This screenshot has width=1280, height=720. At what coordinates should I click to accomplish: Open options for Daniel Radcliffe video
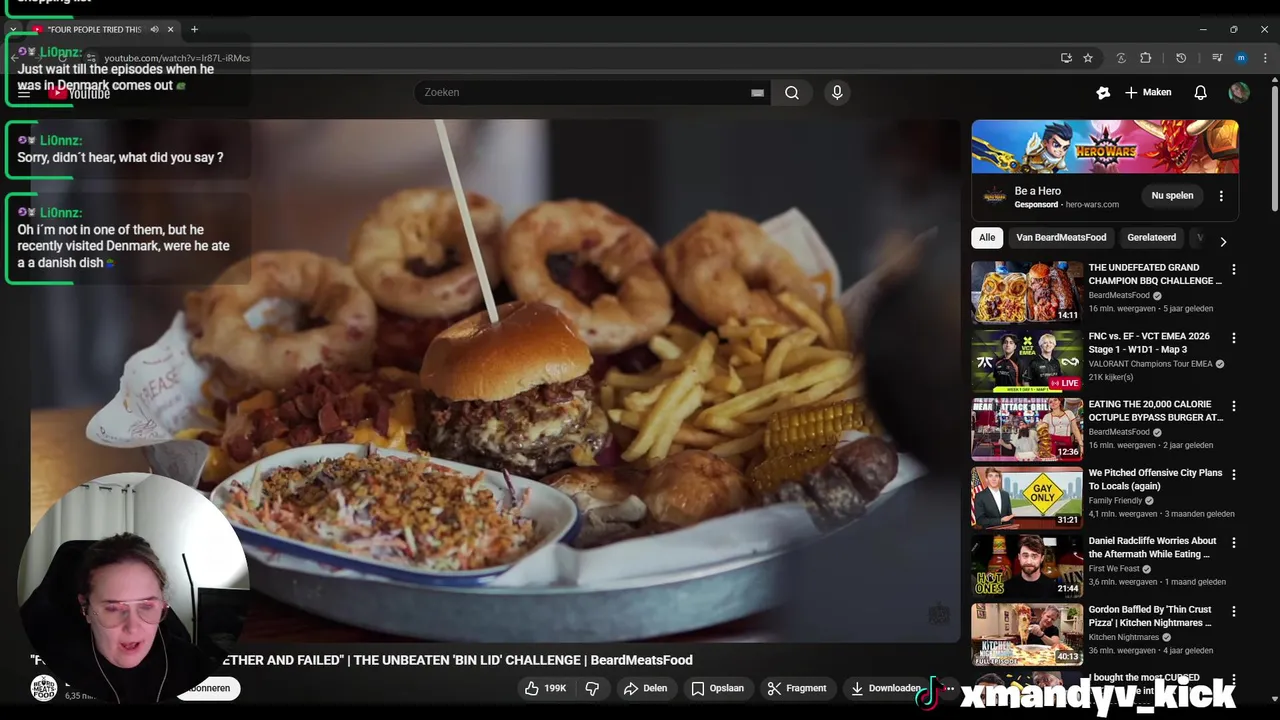[x=1234, y=542]
